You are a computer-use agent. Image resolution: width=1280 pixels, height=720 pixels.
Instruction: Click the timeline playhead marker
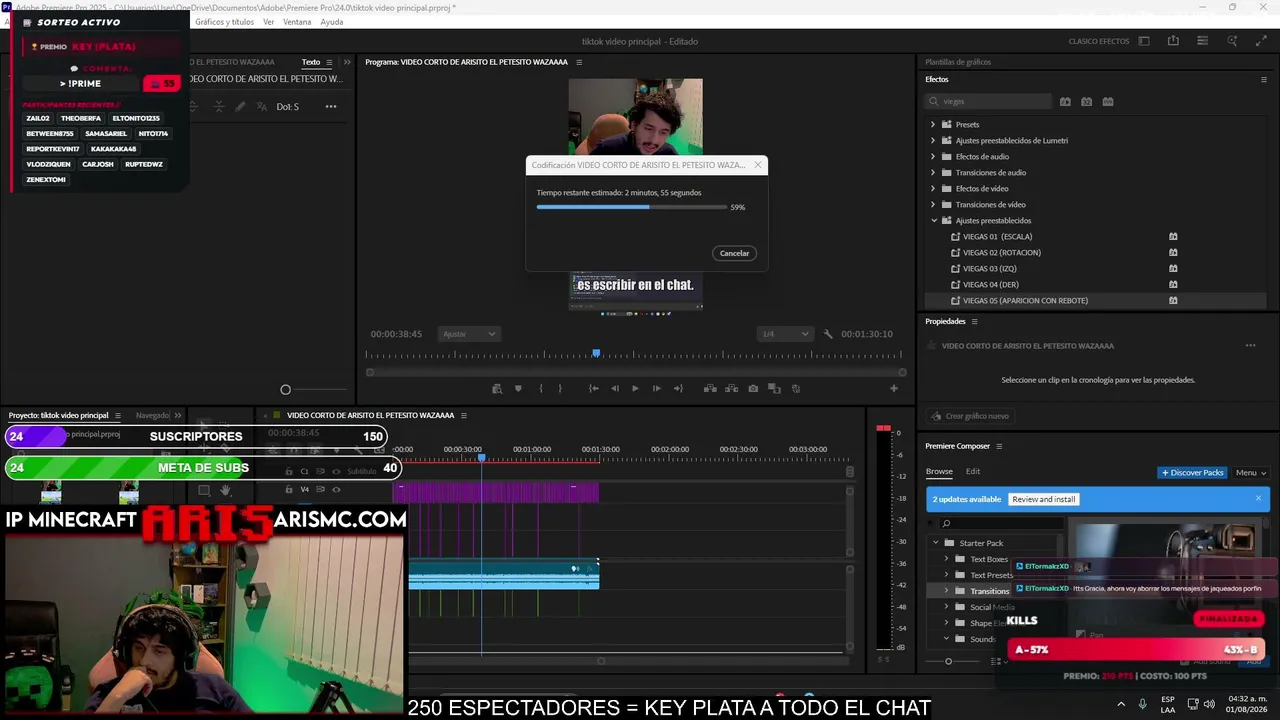click(481, 458)
